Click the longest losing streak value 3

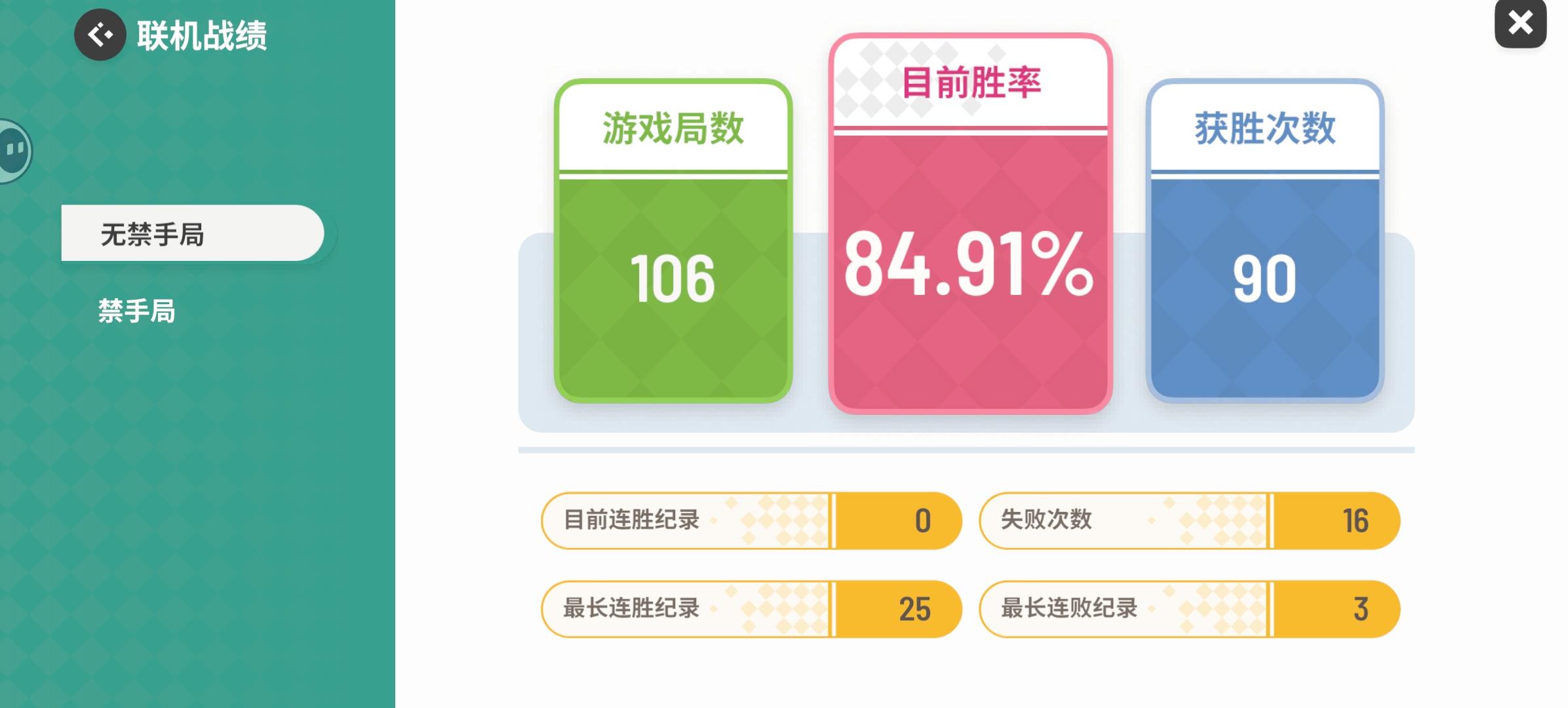(x=1360, y=609)
